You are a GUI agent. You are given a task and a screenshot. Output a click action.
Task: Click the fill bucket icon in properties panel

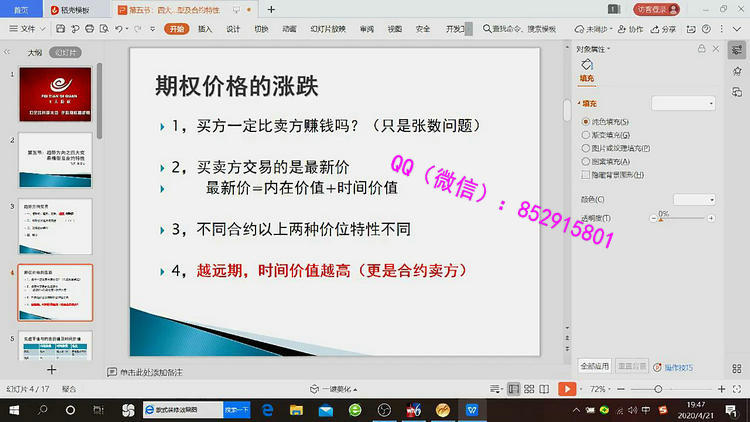click(x=587, y=64)
